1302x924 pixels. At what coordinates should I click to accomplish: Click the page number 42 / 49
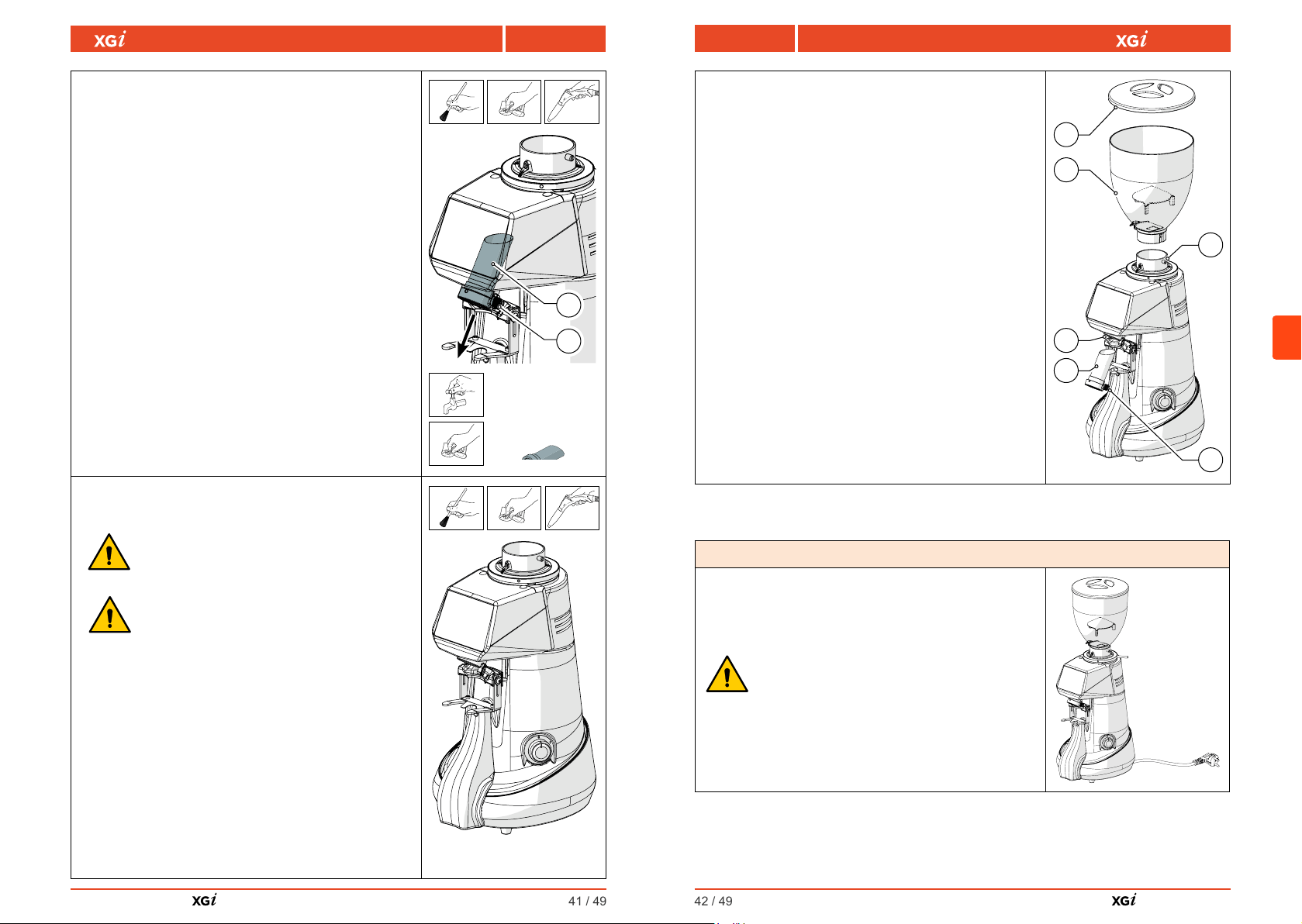click(713, 901)
